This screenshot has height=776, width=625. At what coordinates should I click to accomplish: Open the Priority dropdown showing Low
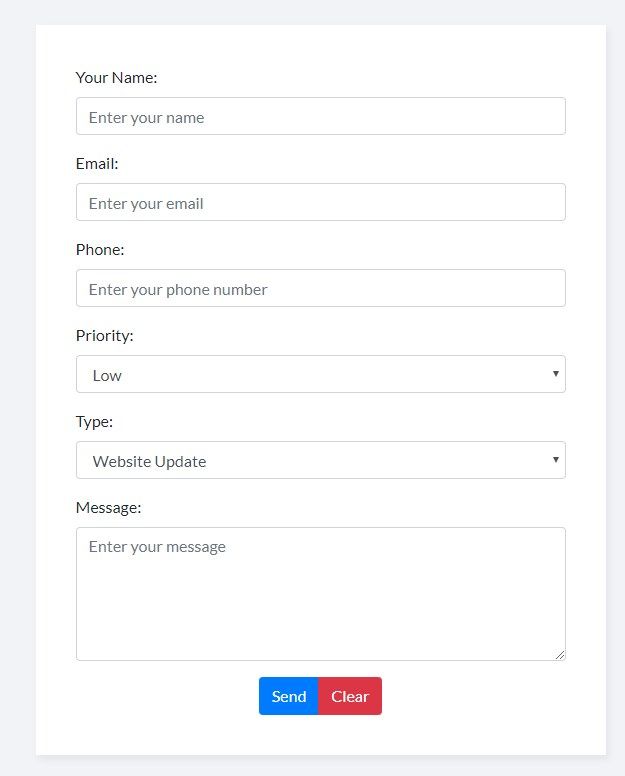click(321, 374)
